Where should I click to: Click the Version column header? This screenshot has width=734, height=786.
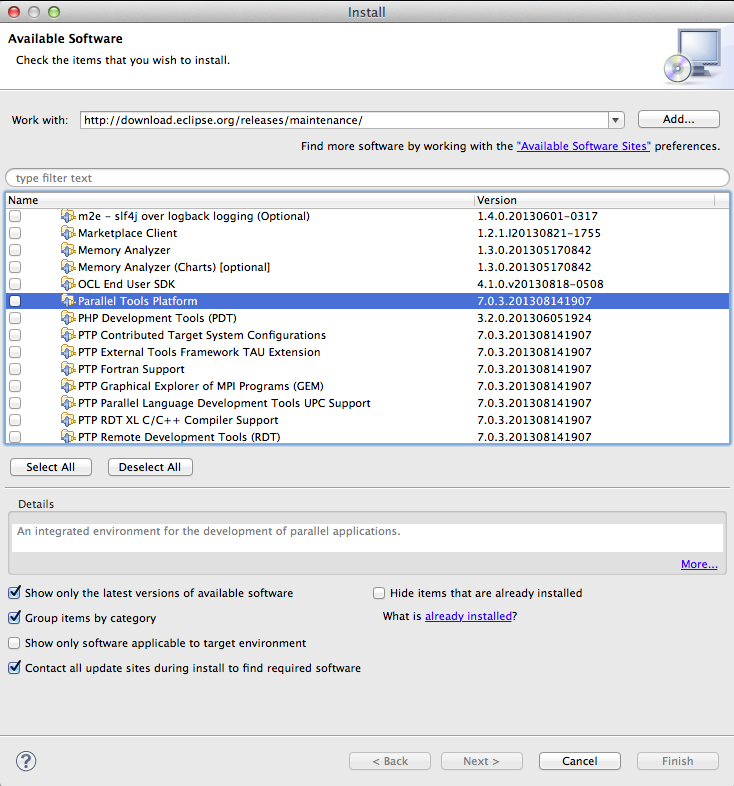(x=595, y=200)
